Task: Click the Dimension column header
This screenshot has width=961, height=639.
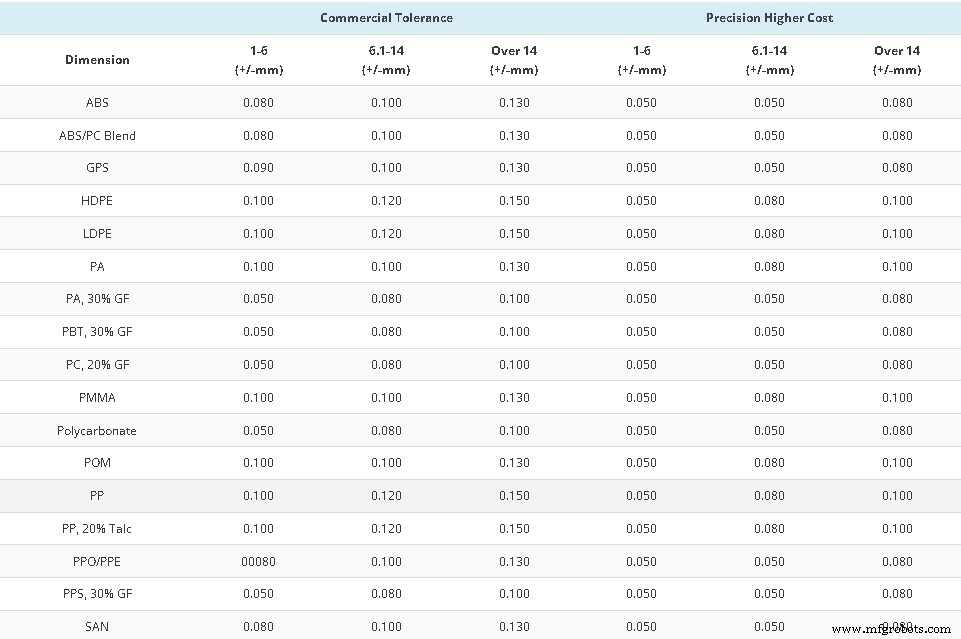Action: 97,59
